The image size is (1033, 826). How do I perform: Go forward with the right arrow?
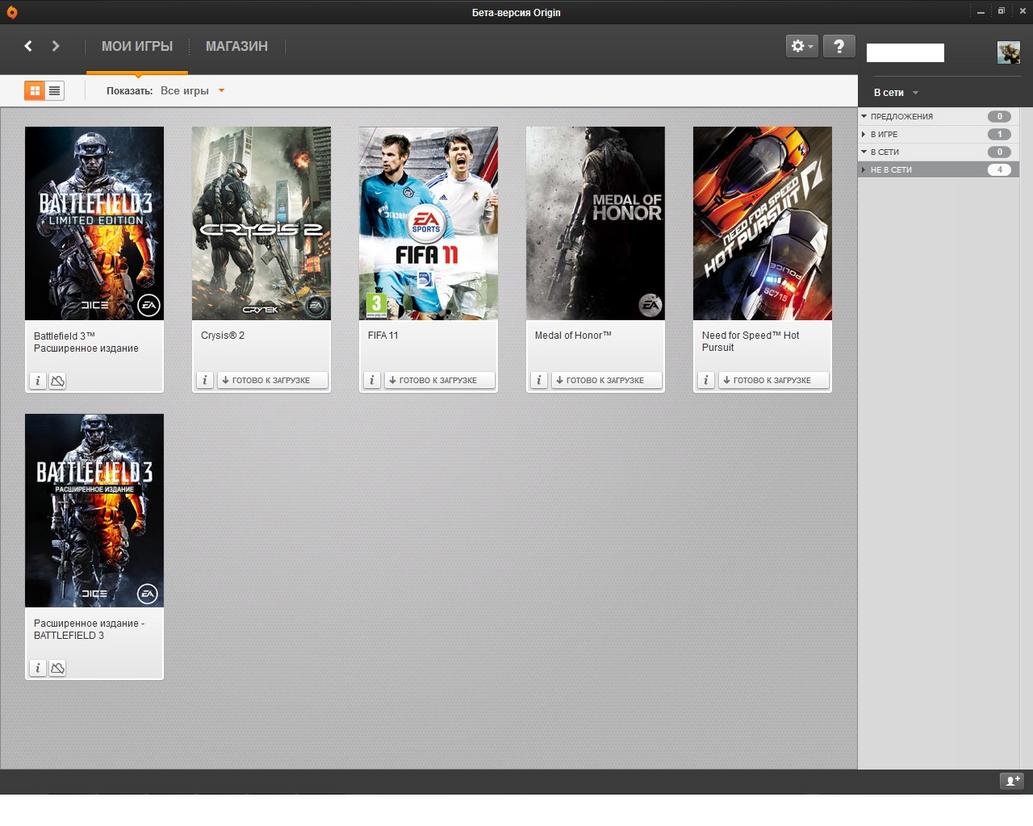tap(55, 45)
